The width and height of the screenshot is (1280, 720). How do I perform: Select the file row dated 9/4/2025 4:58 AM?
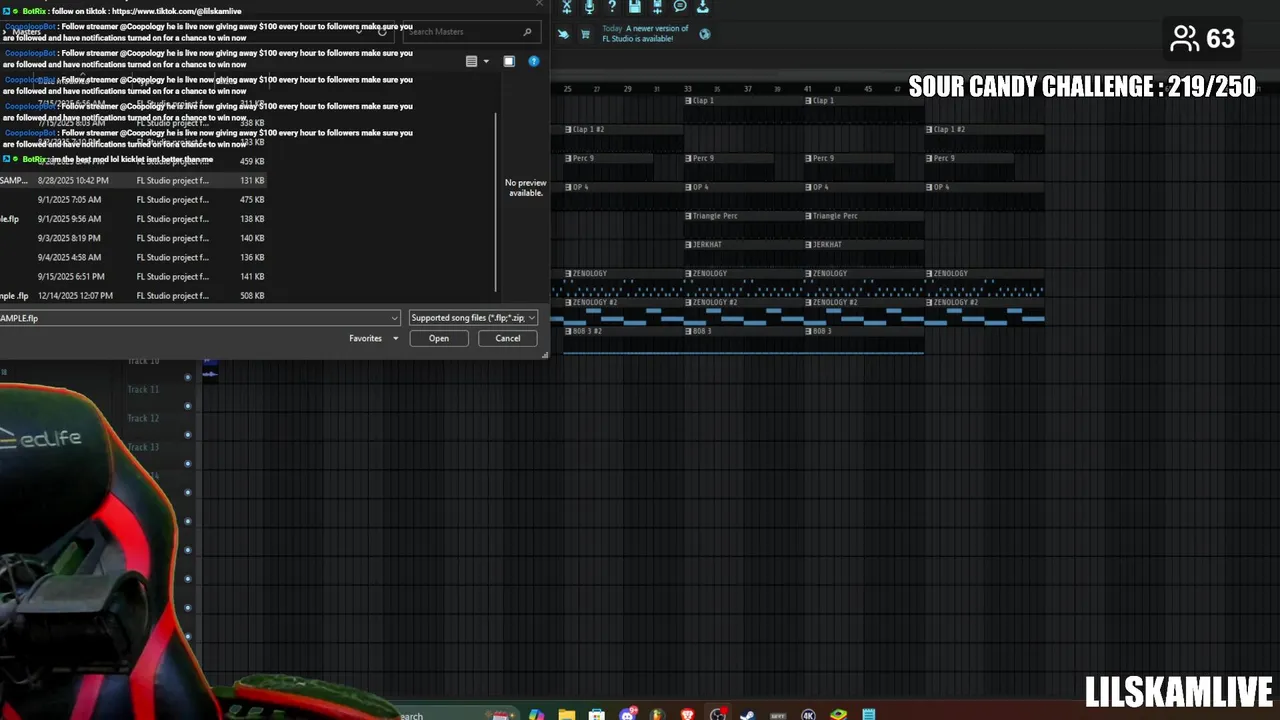(x=133, y=257)
